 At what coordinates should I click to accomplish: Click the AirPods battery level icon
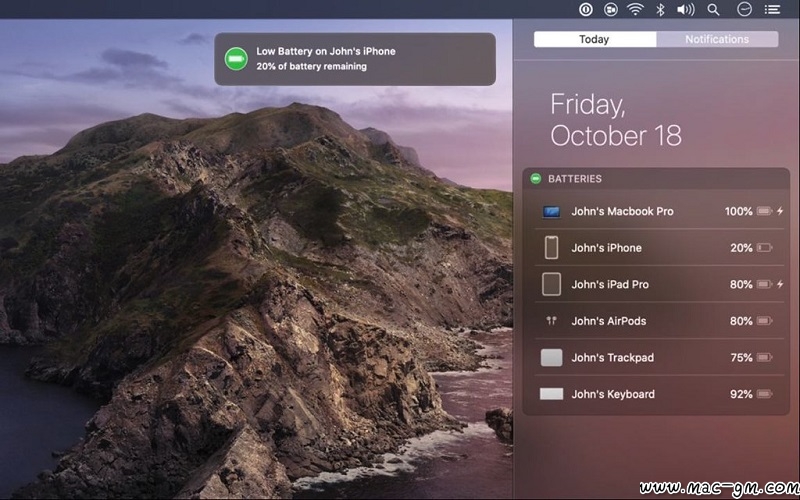click(x=764, y=321)
